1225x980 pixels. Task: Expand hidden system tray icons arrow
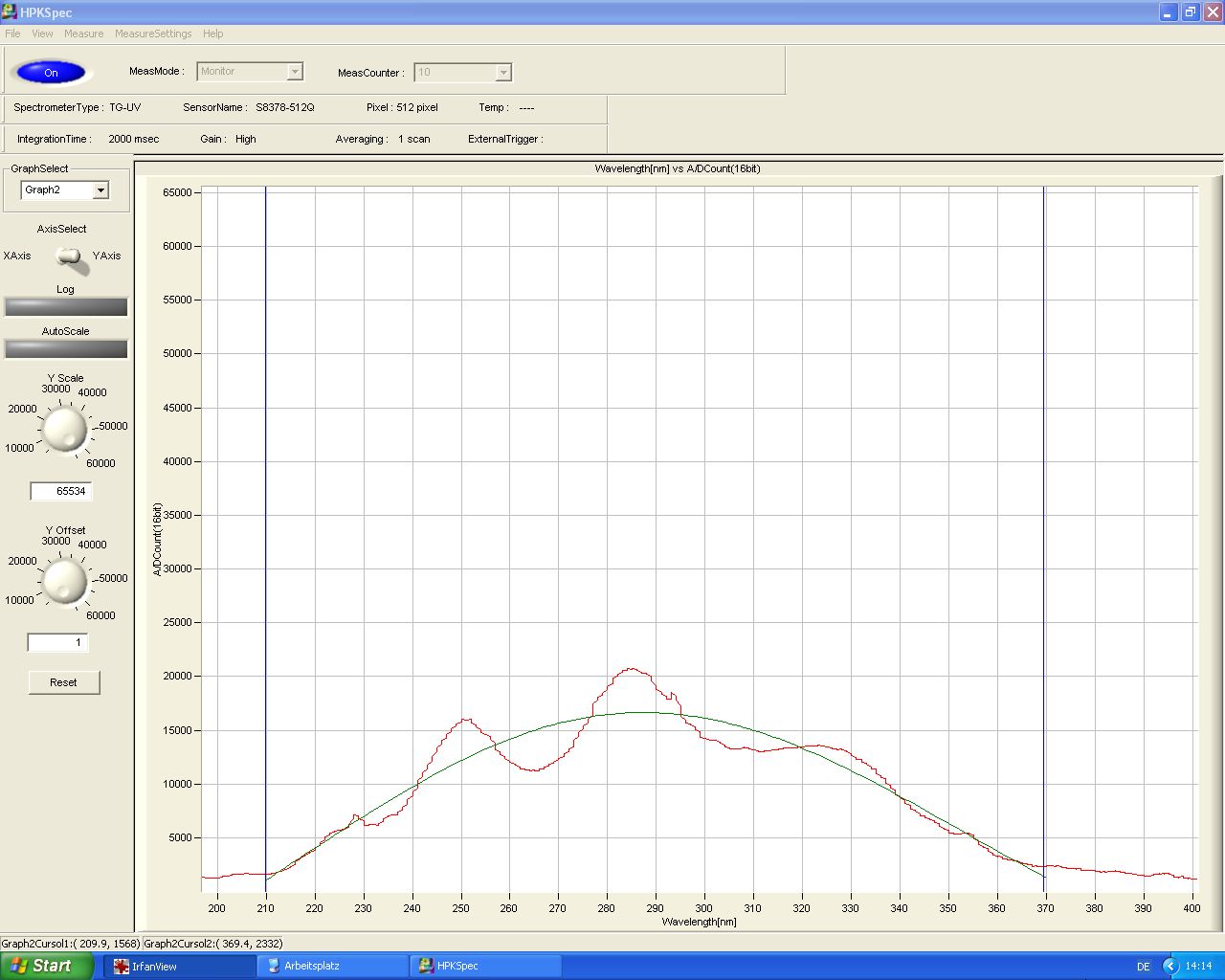coord(1169,967)
